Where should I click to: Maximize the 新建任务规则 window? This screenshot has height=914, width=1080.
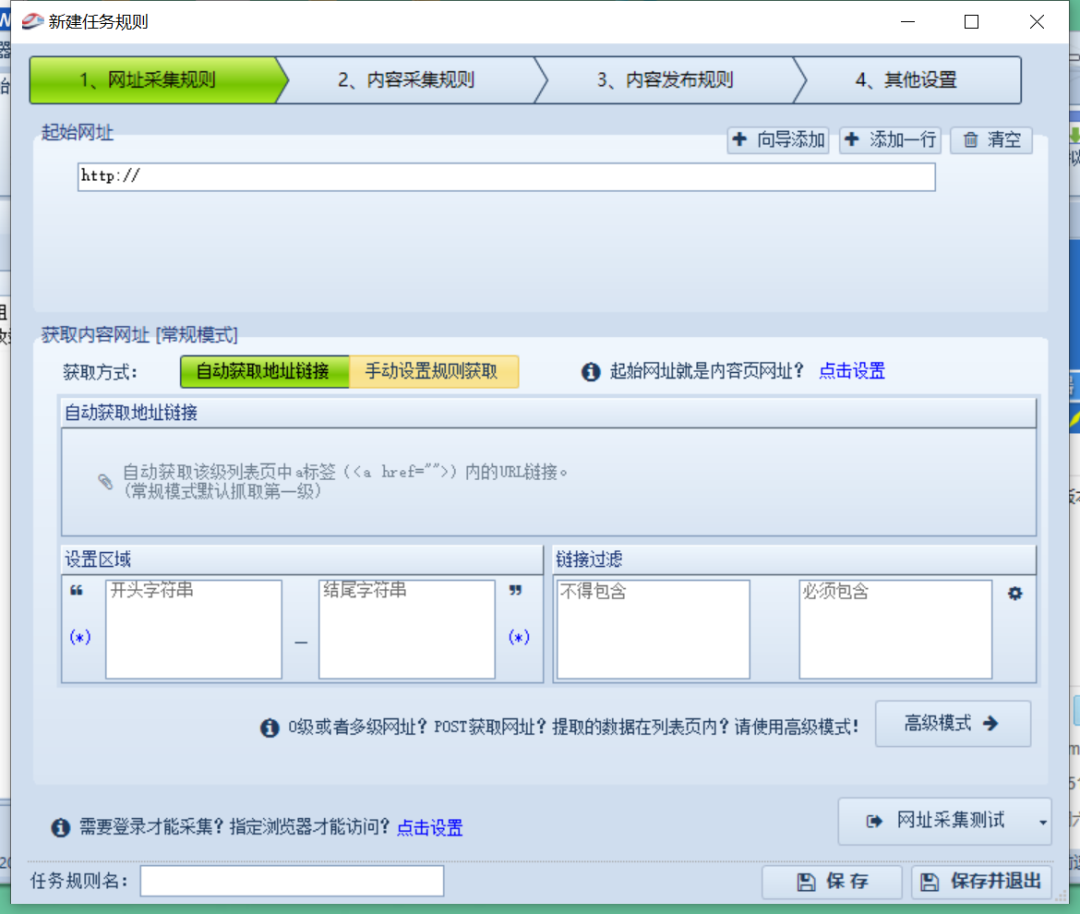[x=971, y=22]
